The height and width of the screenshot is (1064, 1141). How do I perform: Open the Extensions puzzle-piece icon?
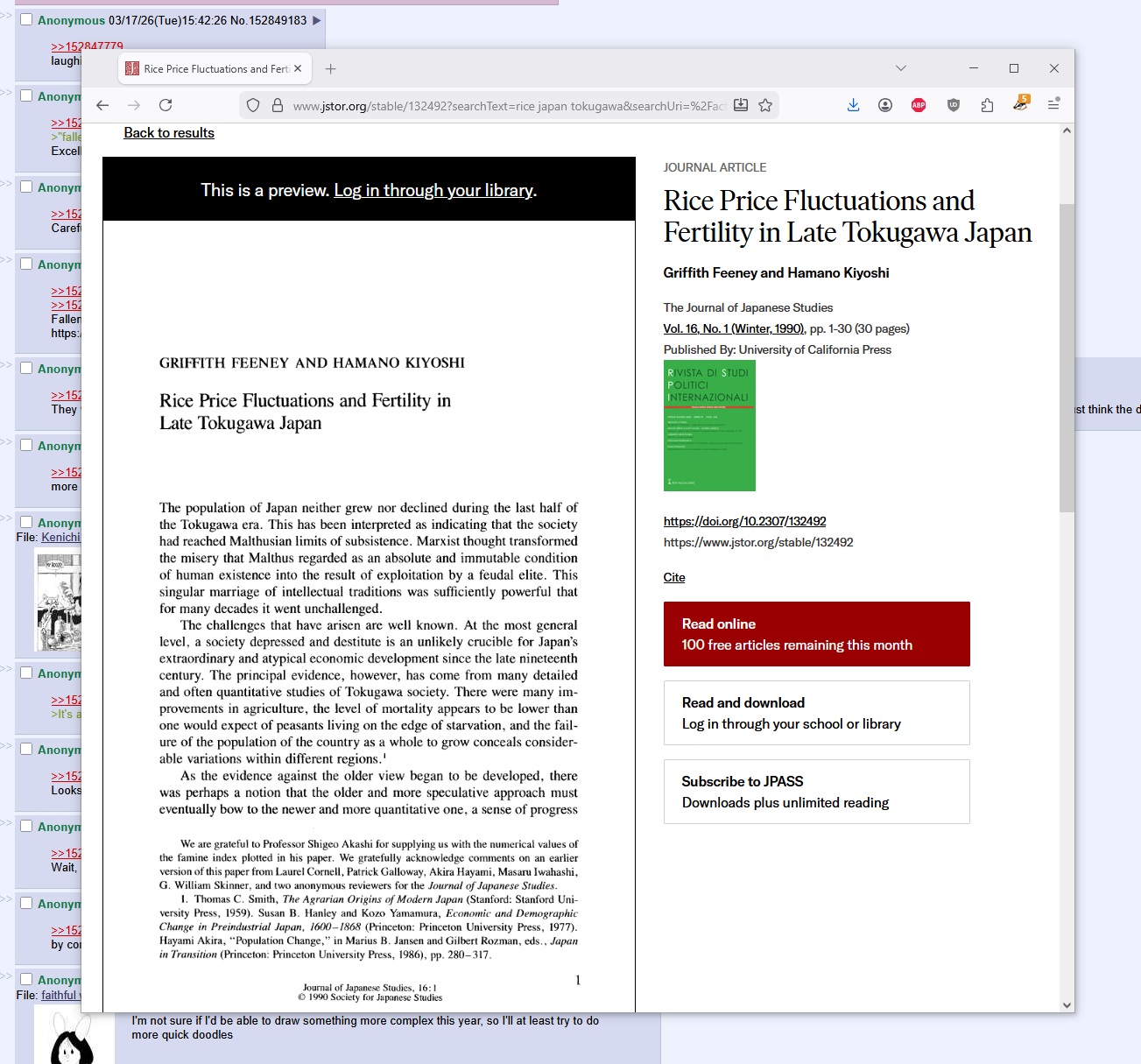tap(987, 105)
